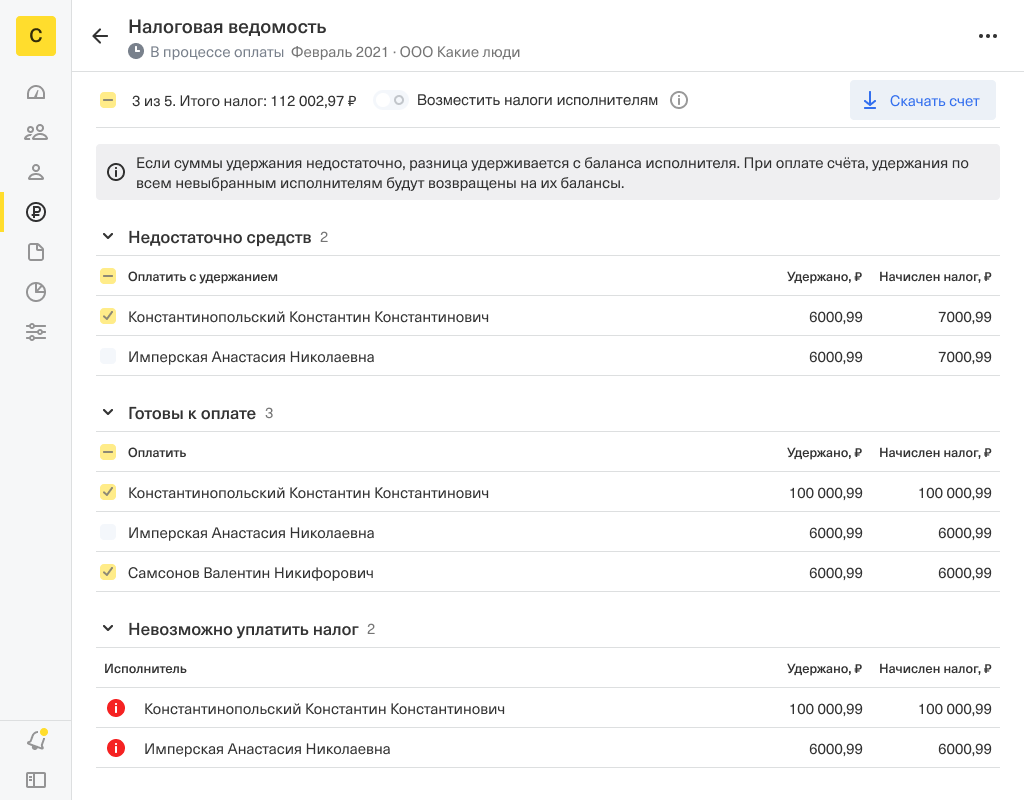The width and height of the screenshot is (1024, 800).
Task: Toggle "Возместить налоги исполнителям" switch
Action: (389, 99)
